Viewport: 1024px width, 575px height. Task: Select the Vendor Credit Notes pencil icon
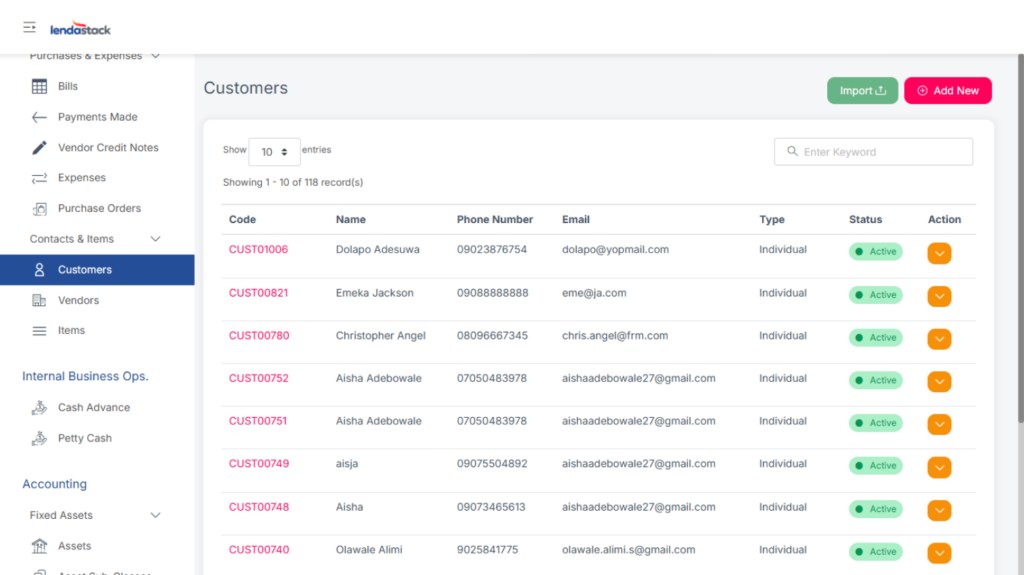40,148
